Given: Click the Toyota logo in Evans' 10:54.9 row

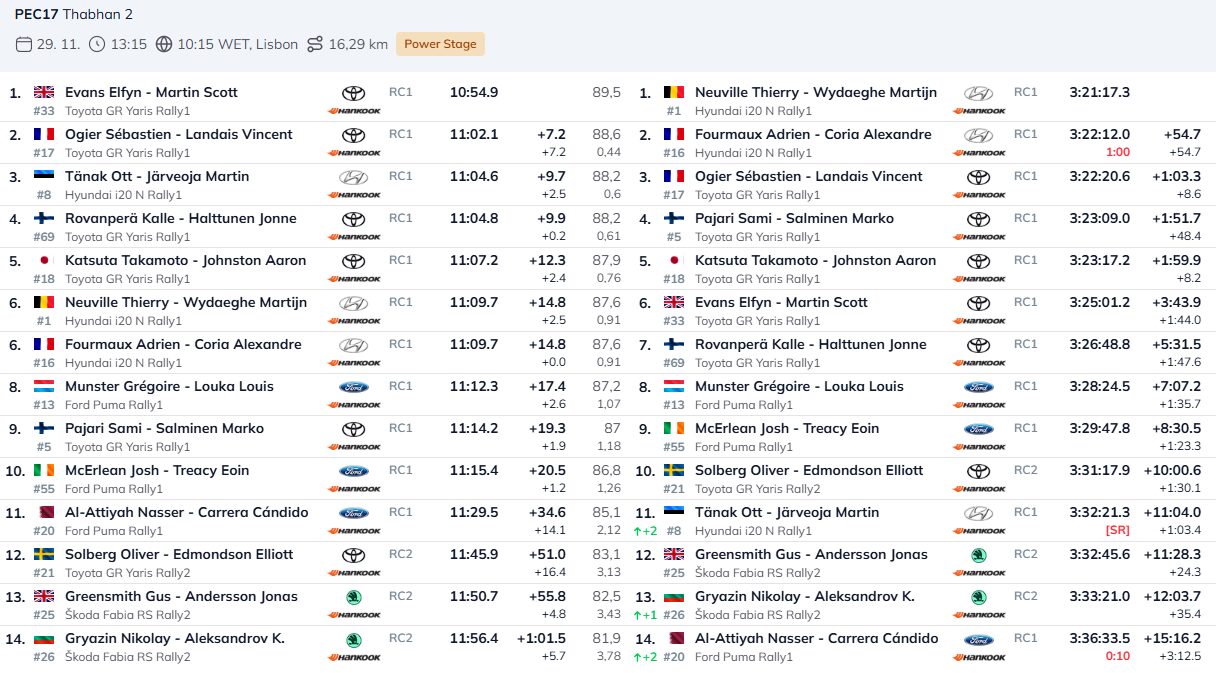Looking at the screenshot, I should (x=354, y=93).
